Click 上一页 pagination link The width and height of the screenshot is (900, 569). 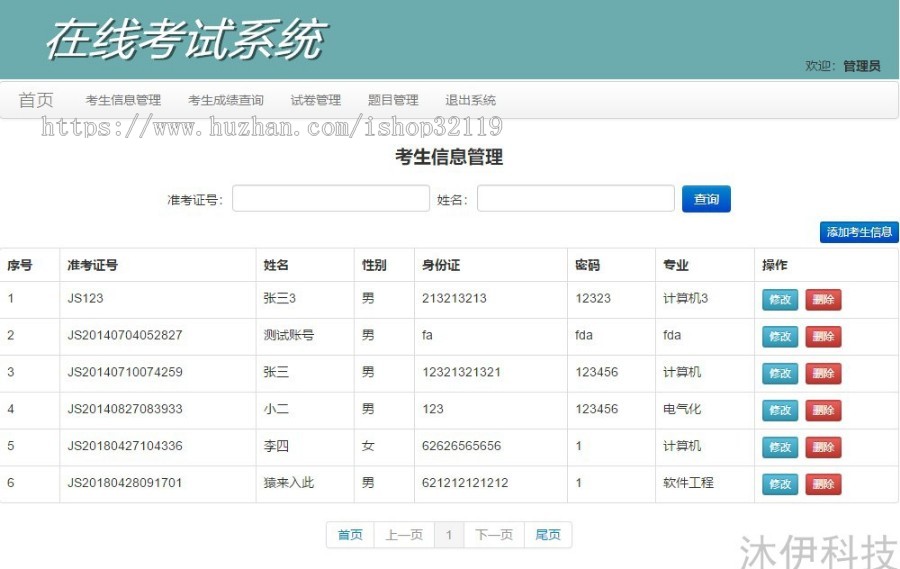404,535
